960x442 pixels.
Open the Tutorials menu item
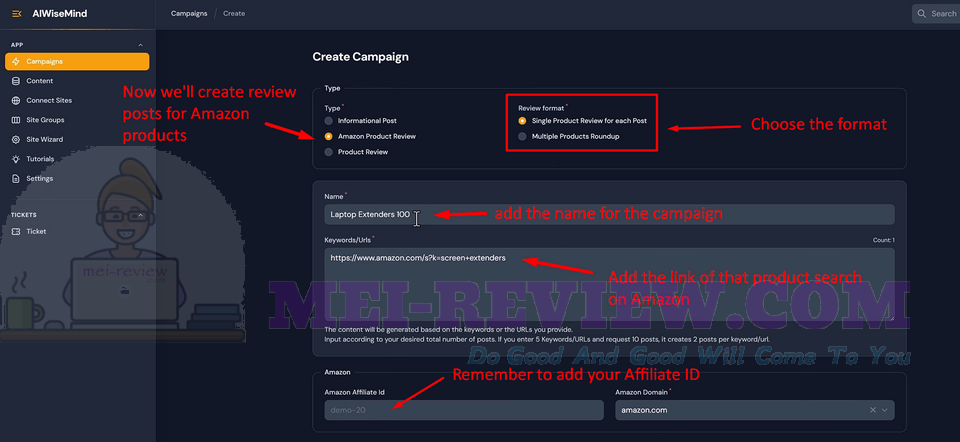[x=77, y=159]
